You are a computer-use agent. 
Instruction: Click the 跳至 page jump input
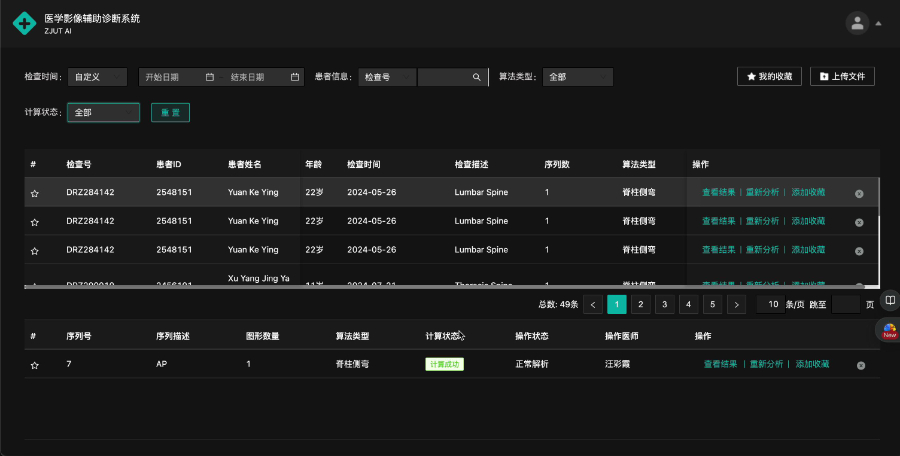(845, 304)
